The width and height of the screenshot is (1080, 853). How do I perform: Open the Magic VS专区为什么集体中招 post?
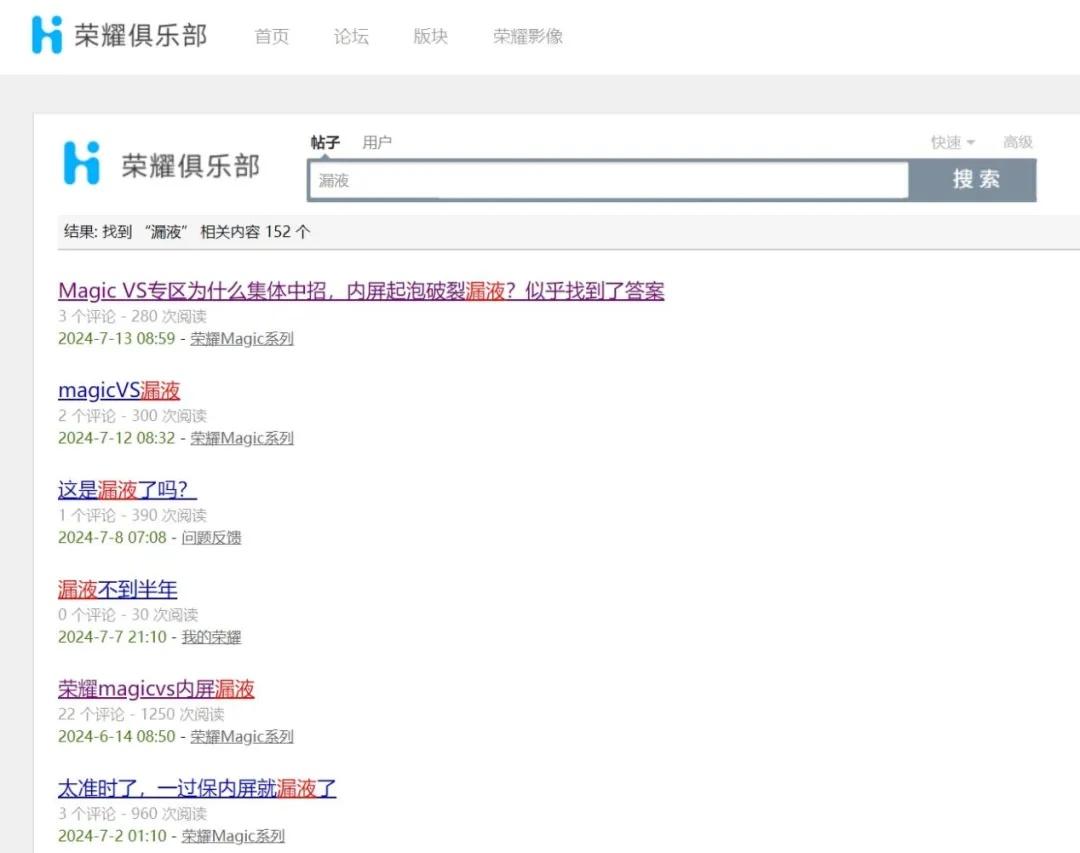(x=361, y=291)
